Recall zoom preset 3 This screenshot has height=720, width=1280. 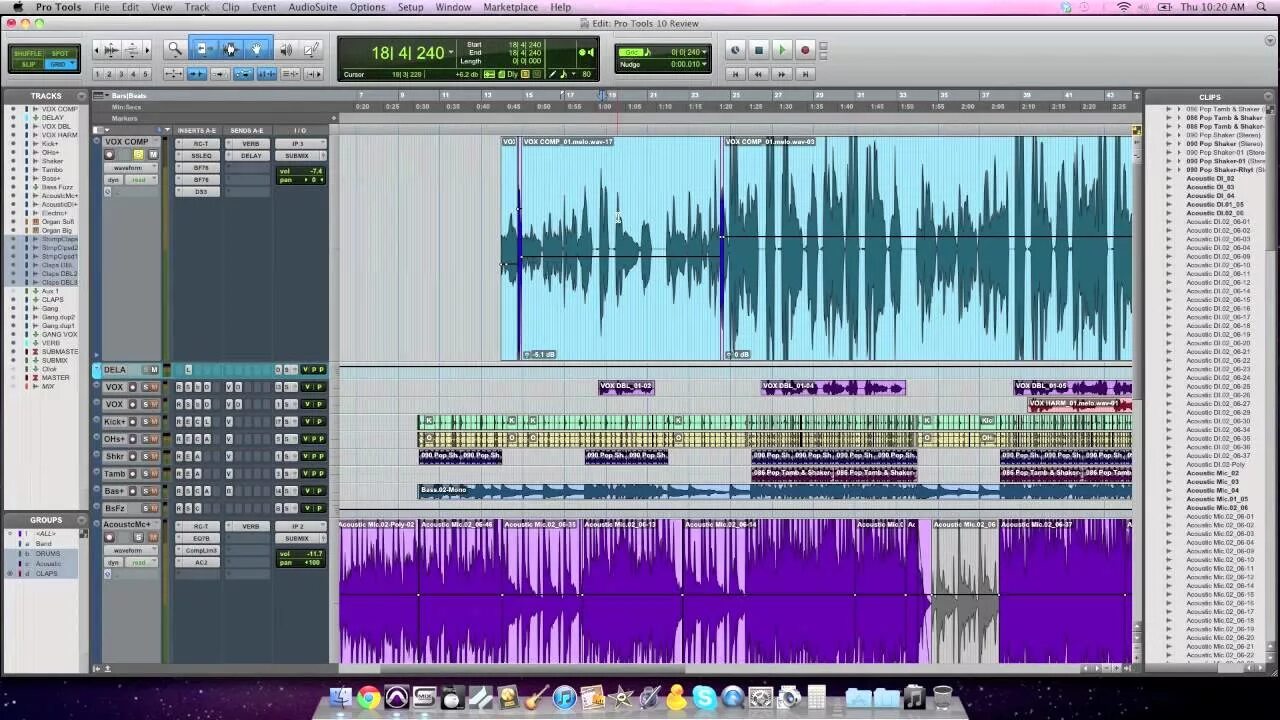tap(122, 74)
